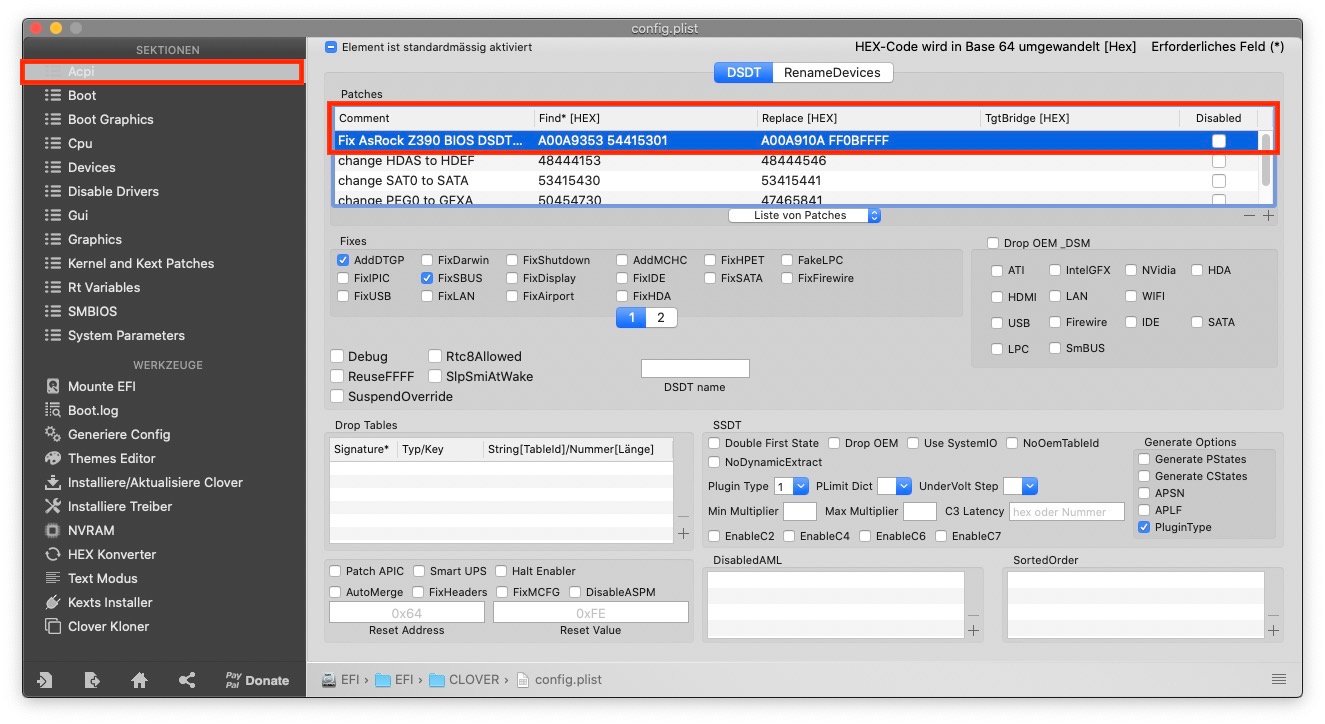Click the Installiere Treiber plug icon
The image size is (1325, 724).
(x=52, y=507)
